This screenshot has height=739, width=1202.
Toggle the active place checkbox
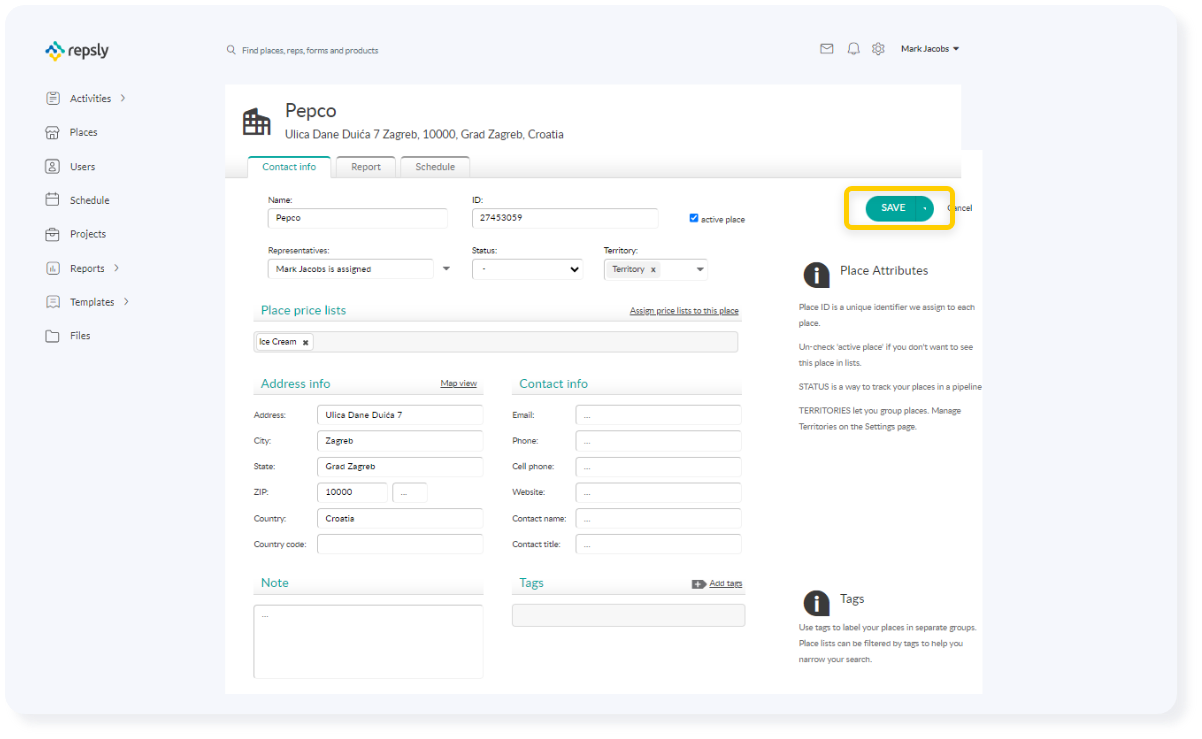pos(694,218)
